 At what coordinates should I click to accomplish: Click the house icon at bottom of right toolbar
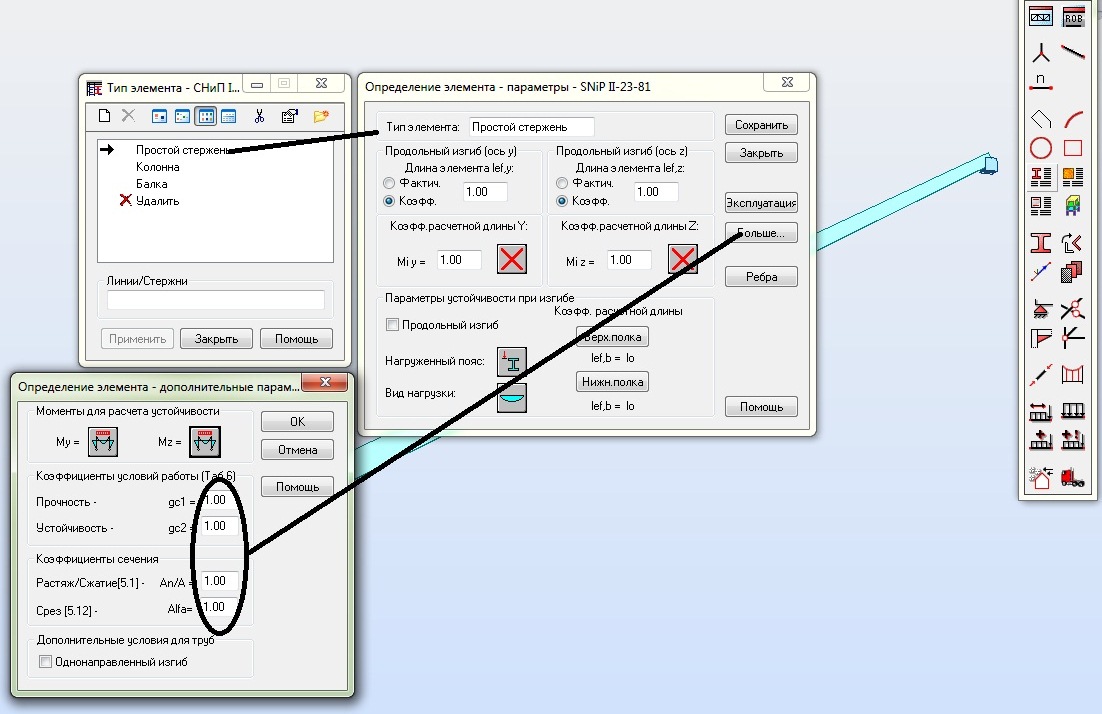[1041, 479]
